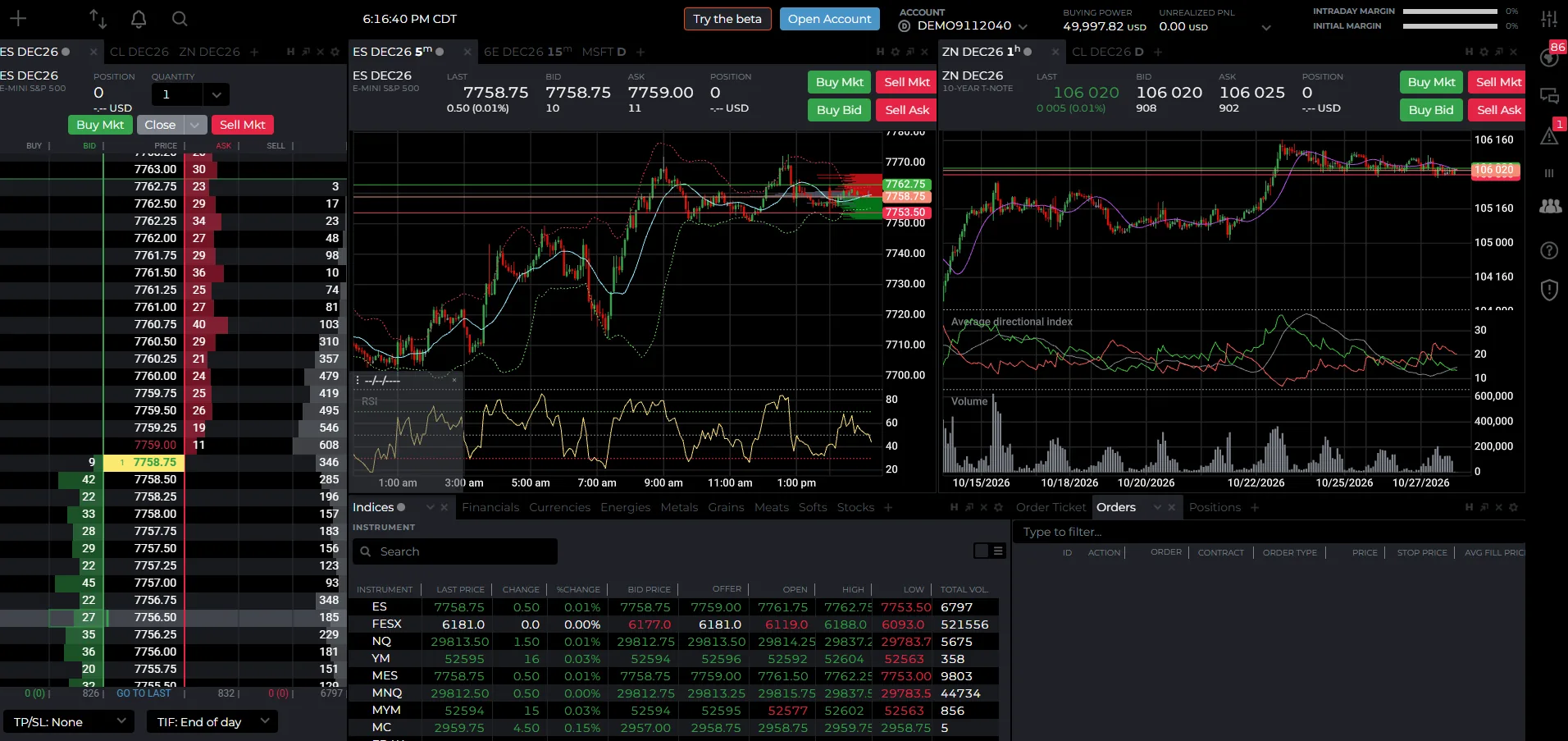Click the Search instrument field
Viewport: 1568px width, 741px height.
coord(455,551)
